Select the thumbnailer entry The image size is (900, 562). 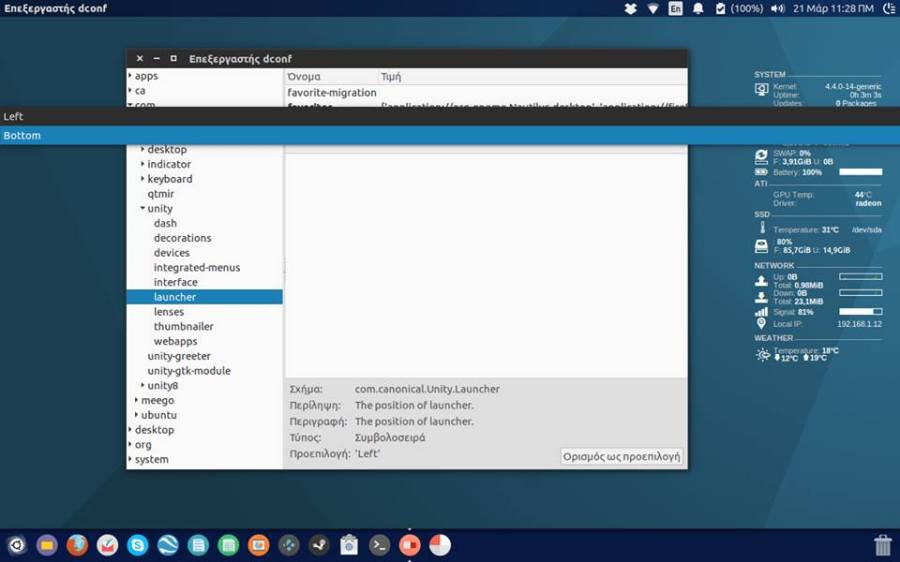click(x=184, y=326)
